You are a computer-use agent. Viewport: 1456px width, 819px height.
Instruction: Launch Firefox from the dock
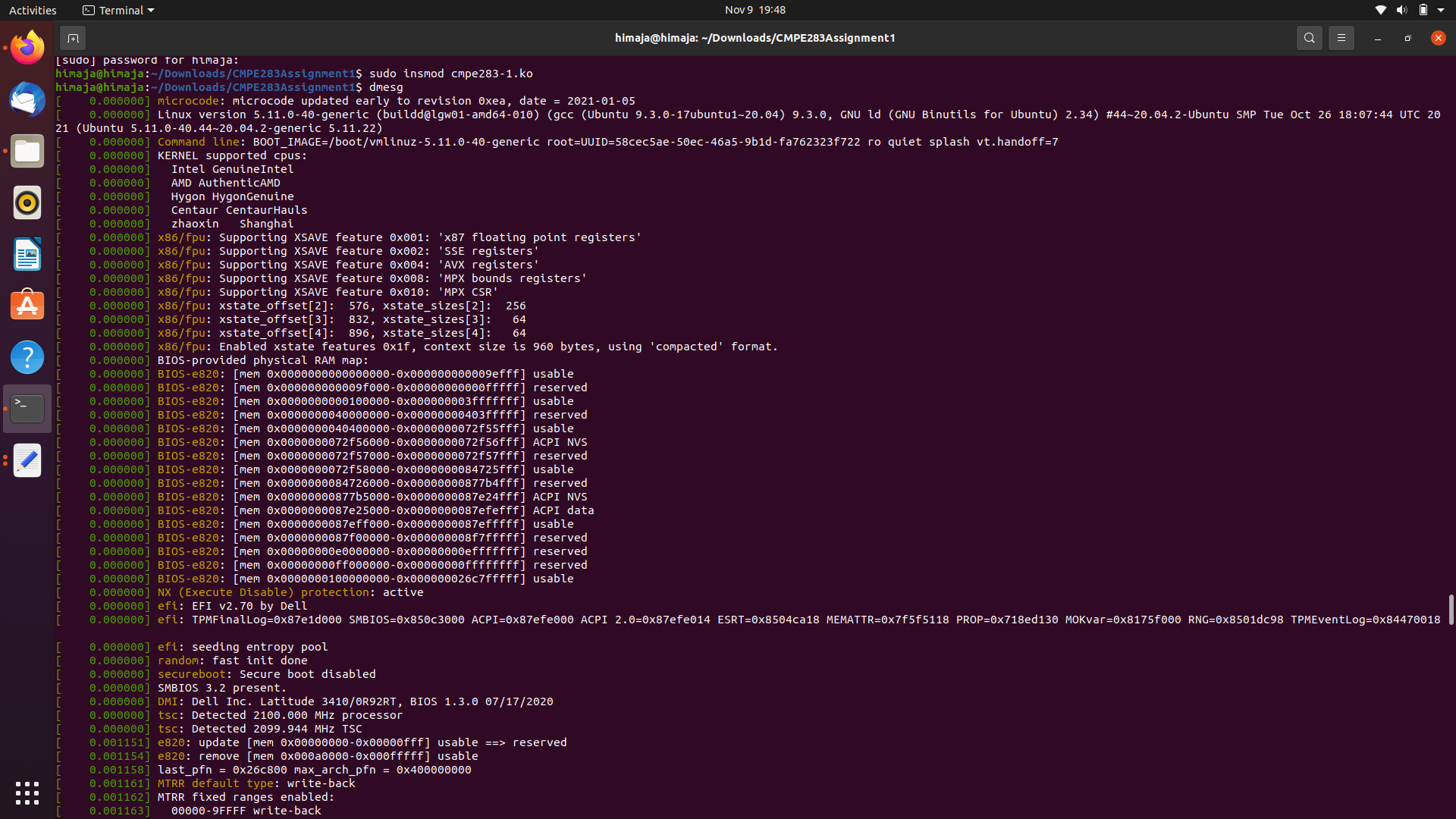pos(27,48)
